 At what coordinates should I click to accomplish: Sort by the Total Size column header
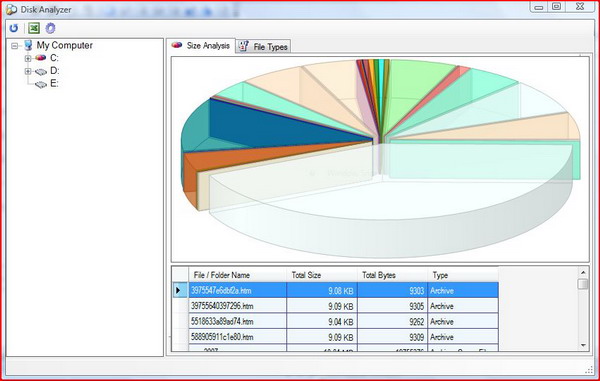point(322,275)
